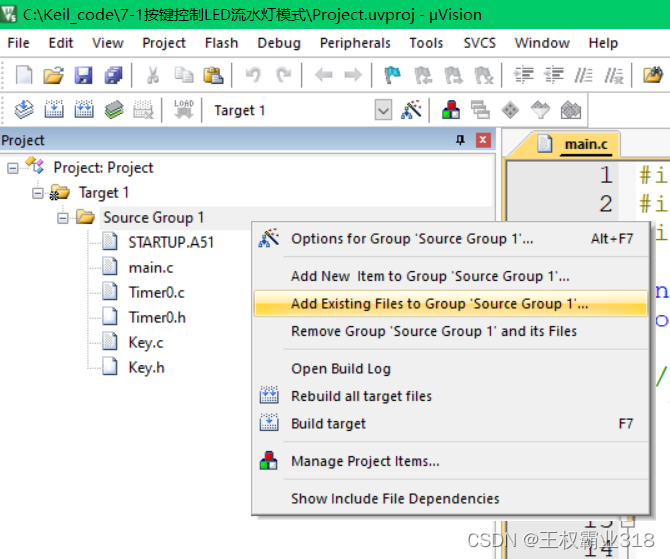Viewport: 670px width, 559px height.
Task: Click the Manage Multi-Project Workspace icon
Action: pos(480,110)
